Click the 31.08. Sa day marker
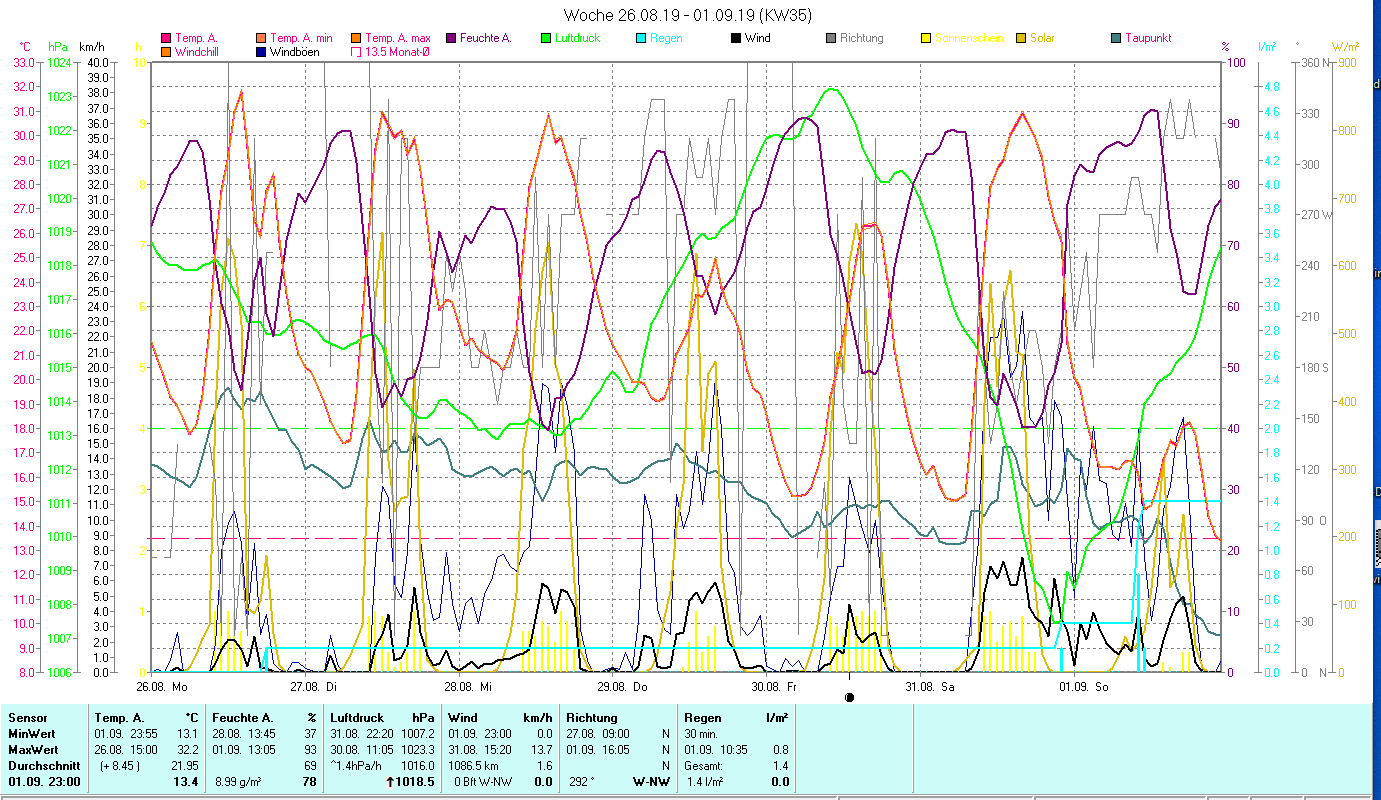Screen dimensions: 1381x800 930,687
